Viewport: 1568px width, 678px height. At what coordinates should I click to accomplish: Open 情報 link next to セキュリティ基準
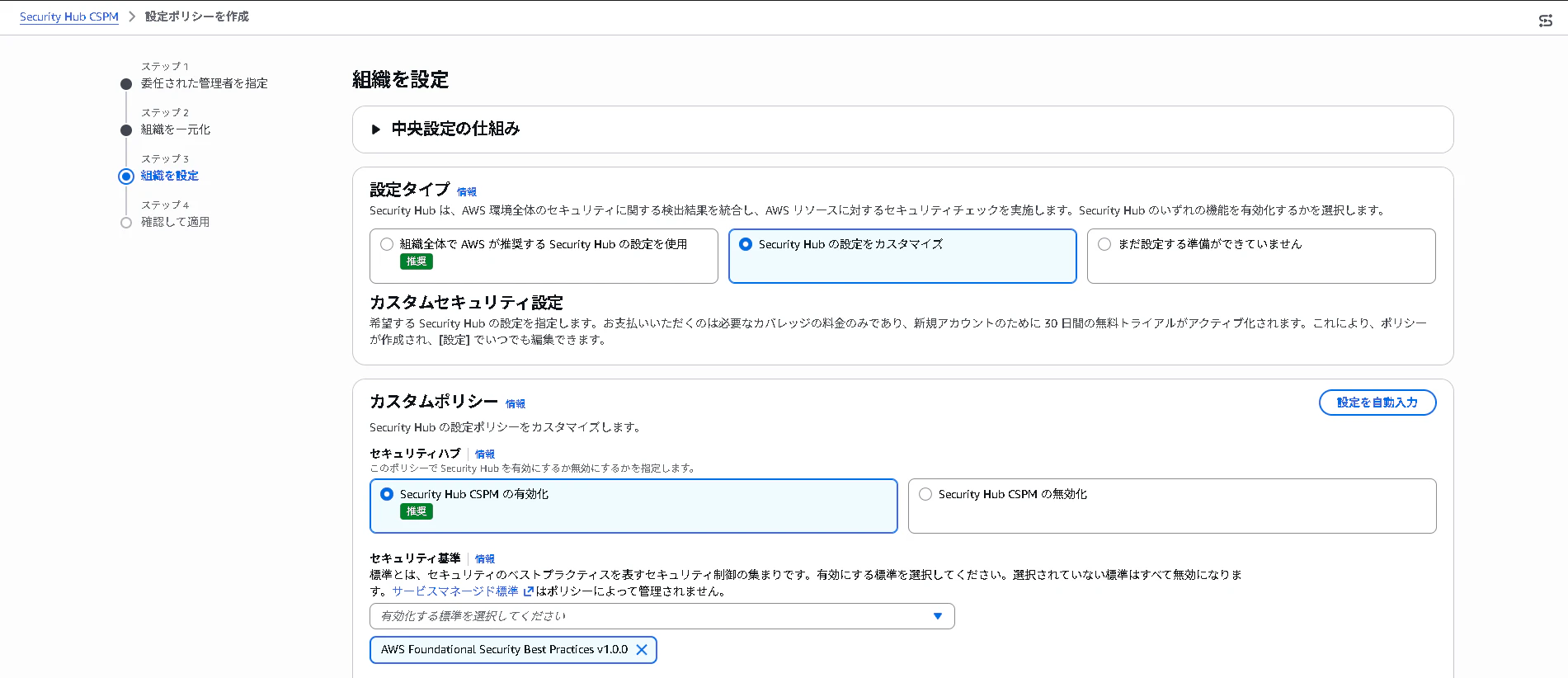(485, 559)
